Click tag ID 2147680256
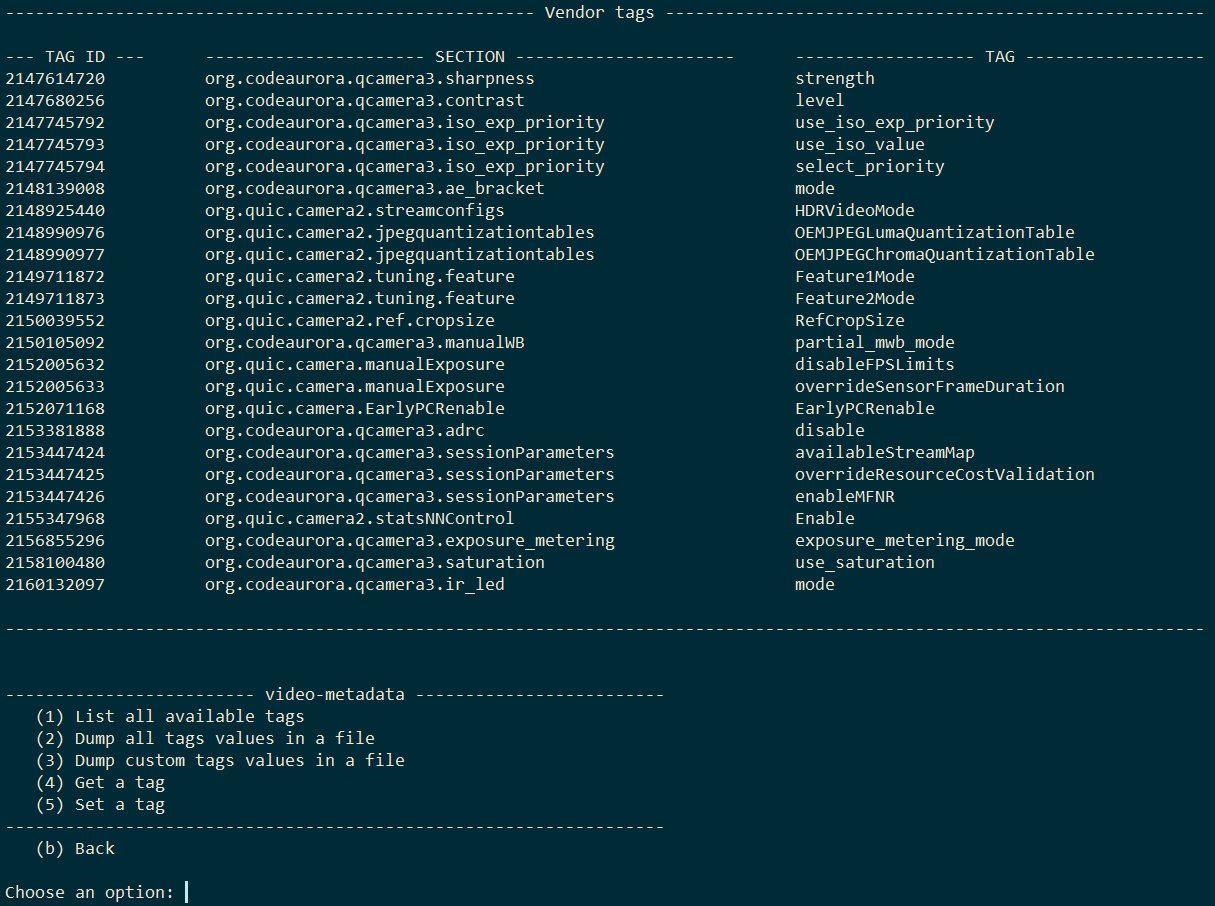Image resolution: width=1215 pixels, height=906 pixels. tap(55, 100)
